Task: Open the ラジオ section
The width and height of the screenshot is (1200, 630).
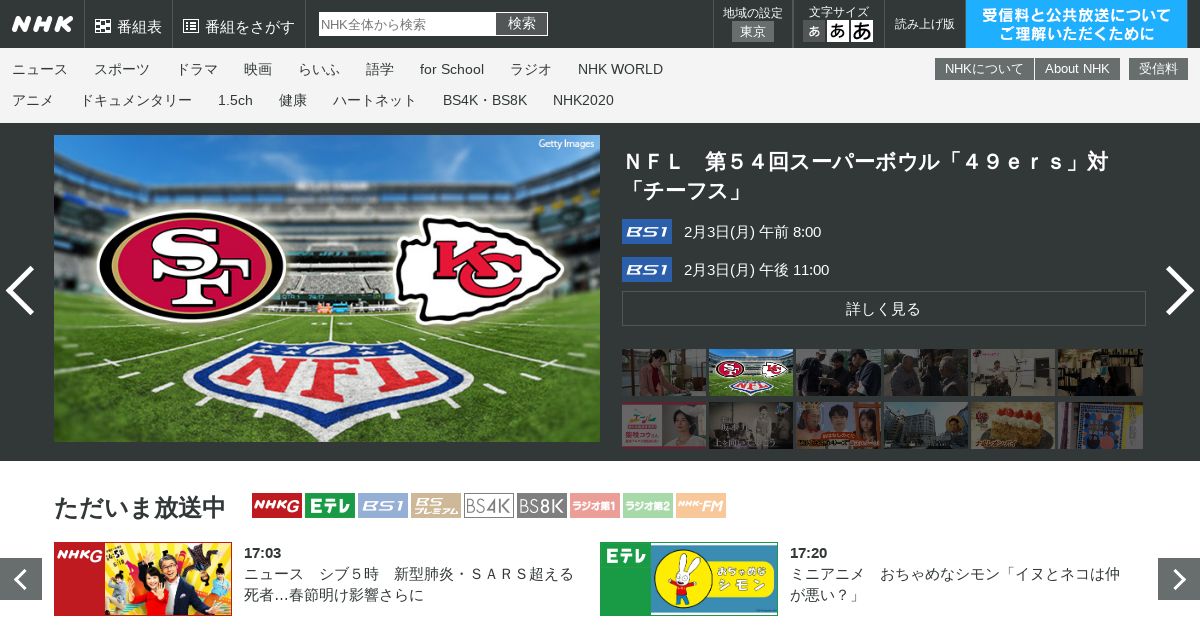Action: click(531, 69)
